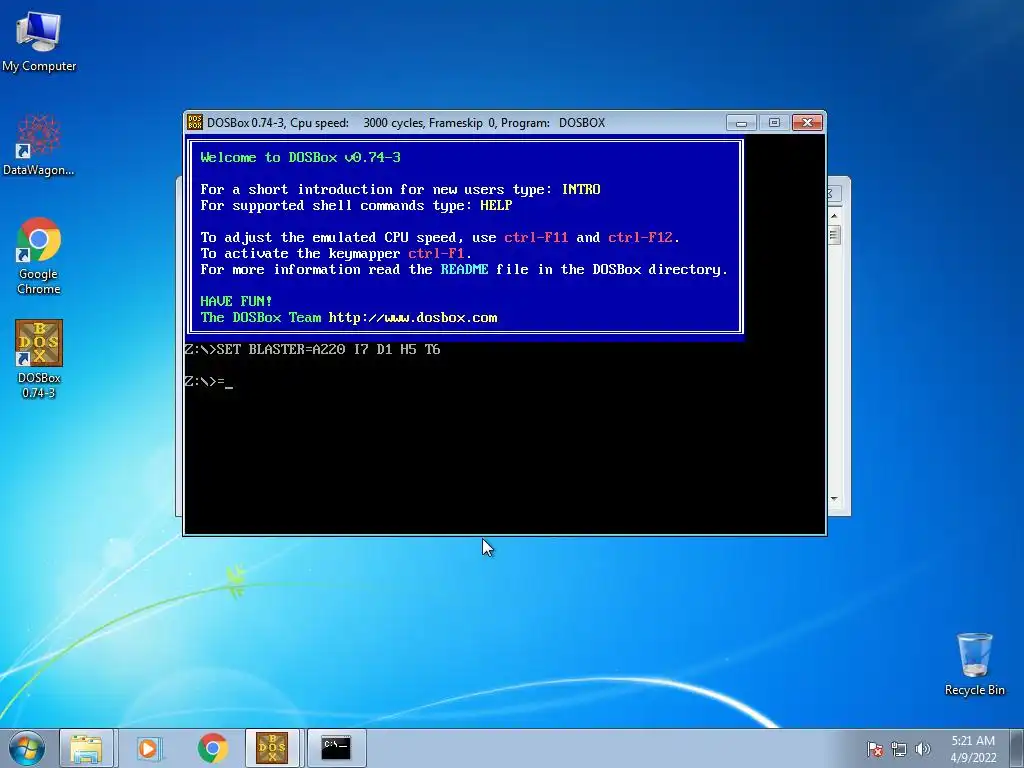Image resolution: width=1024 pixels, height=768 pixels.
Task: Maximize the DOSBox window
Action: (x=774, y=123)
